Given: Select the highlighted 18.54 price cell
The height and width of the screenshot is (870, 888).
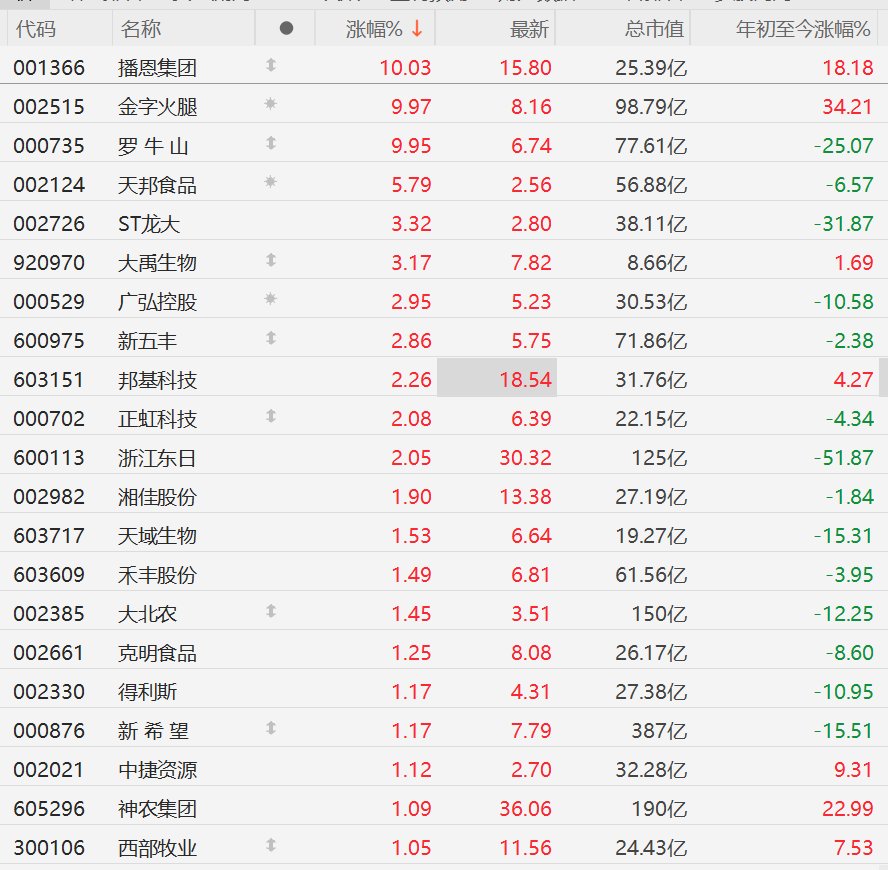Looking at the screenshot, I should pyautogui.click(x=497, y=377).
